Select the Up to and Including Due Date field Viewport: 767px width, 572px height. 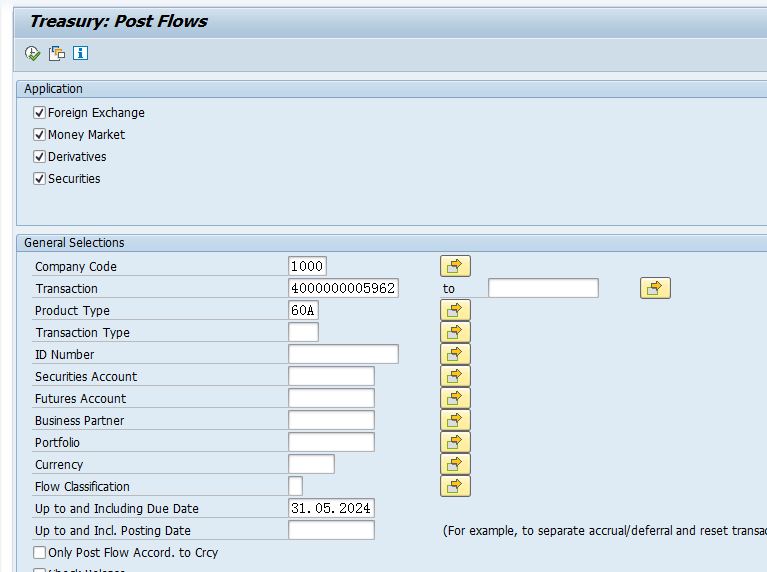331,508
